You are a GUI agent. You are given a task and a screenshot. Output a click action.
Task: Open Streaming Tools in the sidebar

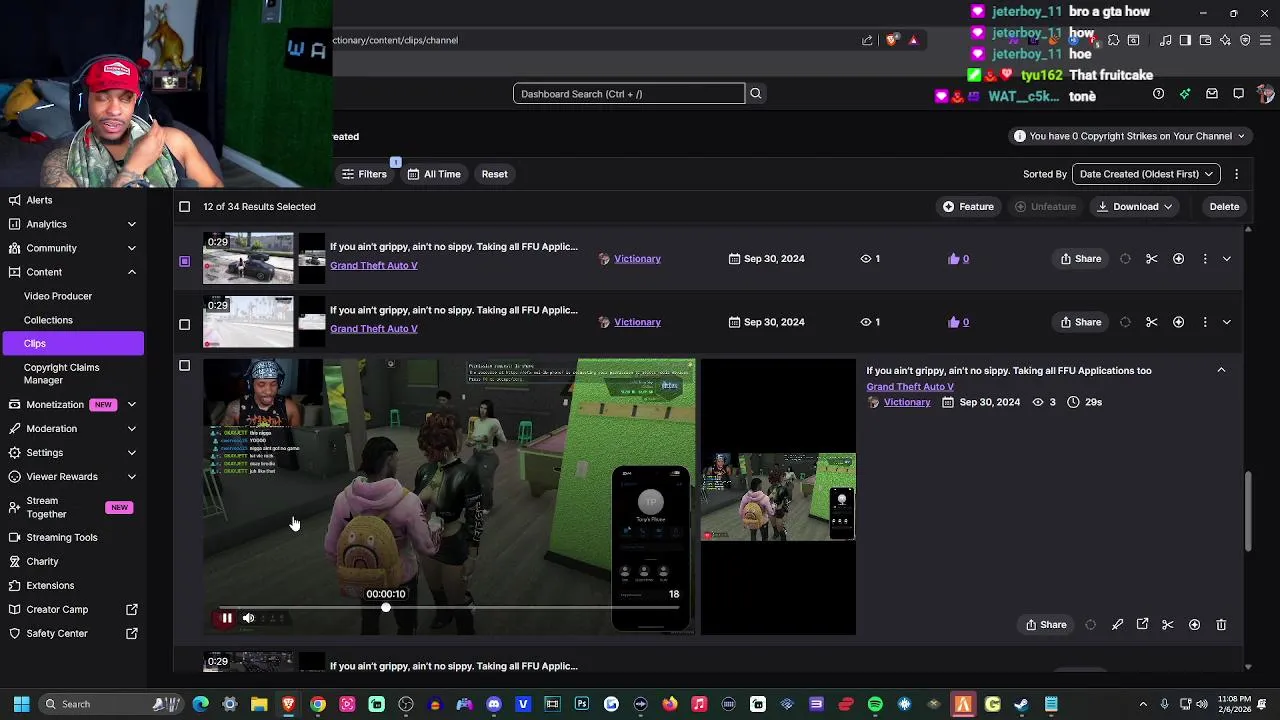point(62,537)
